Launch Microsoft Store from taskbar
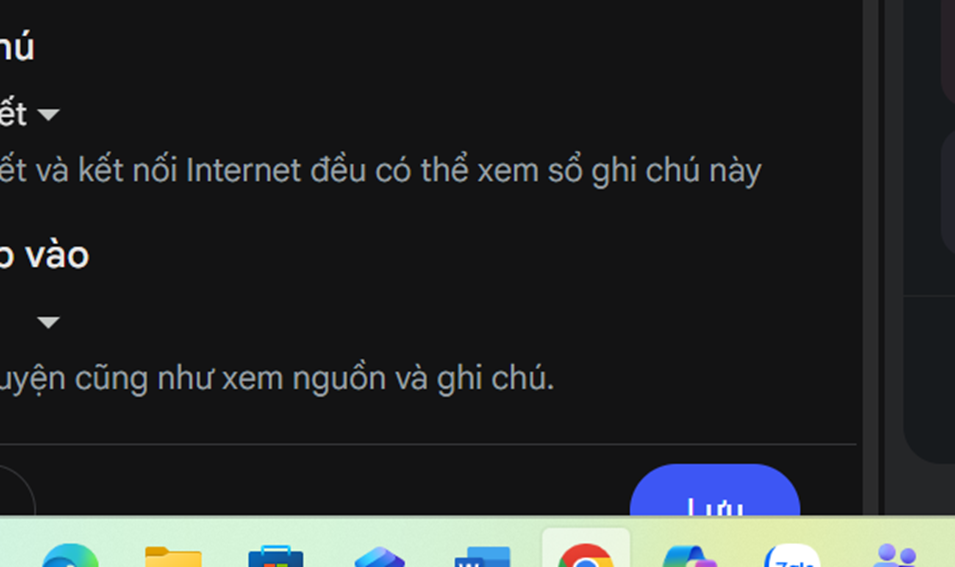The image size is (955, 567). click(276, 556)
